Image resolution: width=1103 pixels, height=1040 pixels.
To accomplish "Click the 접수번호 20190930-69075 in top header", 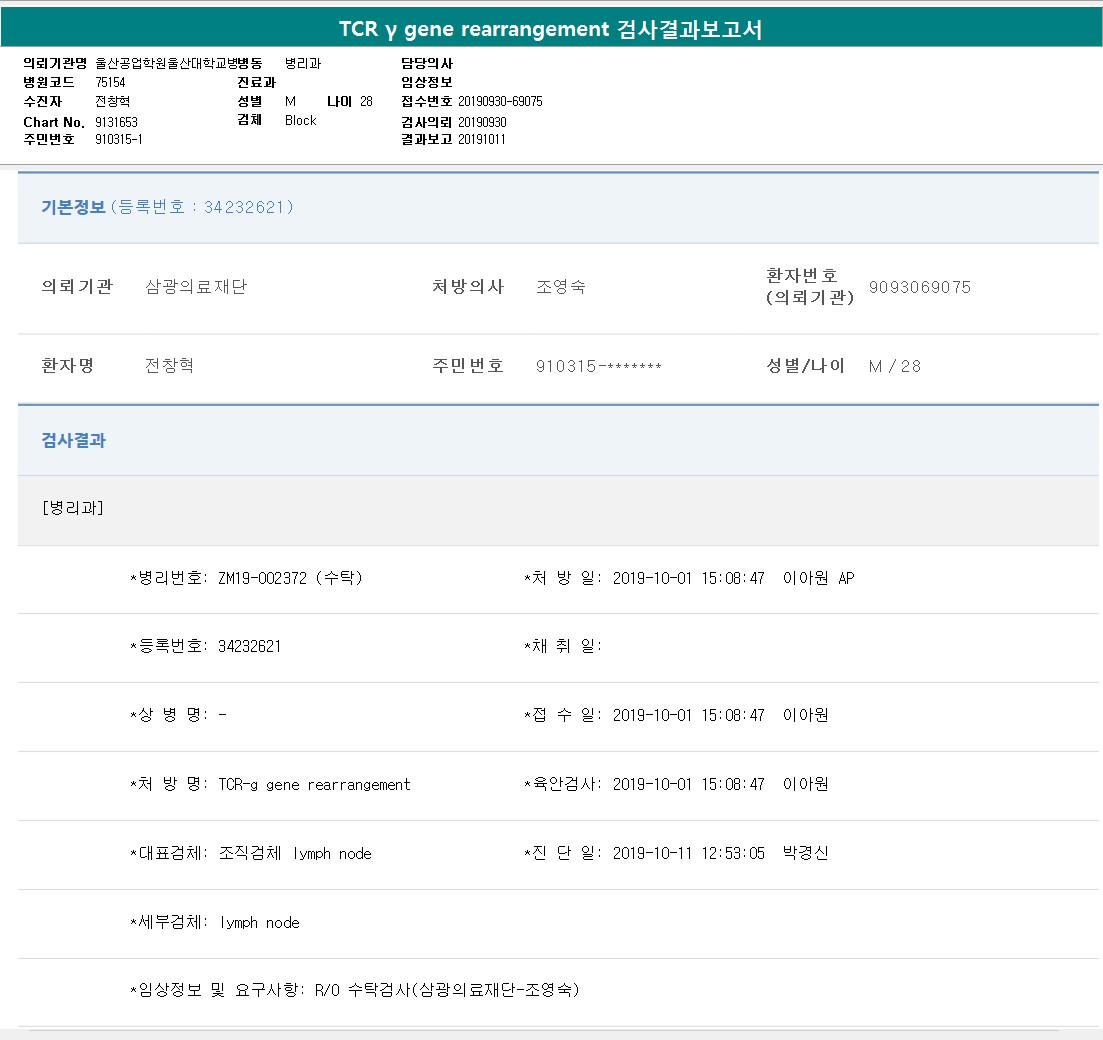I will 500,102.
